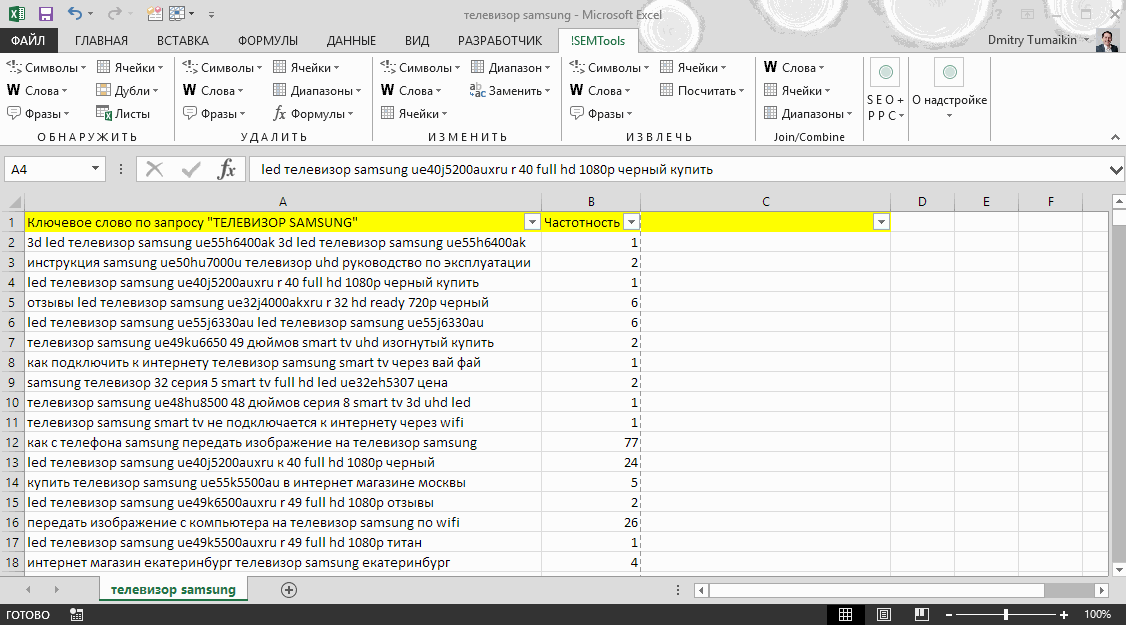Click the zoom in plus button

(x=1064, y=615)
